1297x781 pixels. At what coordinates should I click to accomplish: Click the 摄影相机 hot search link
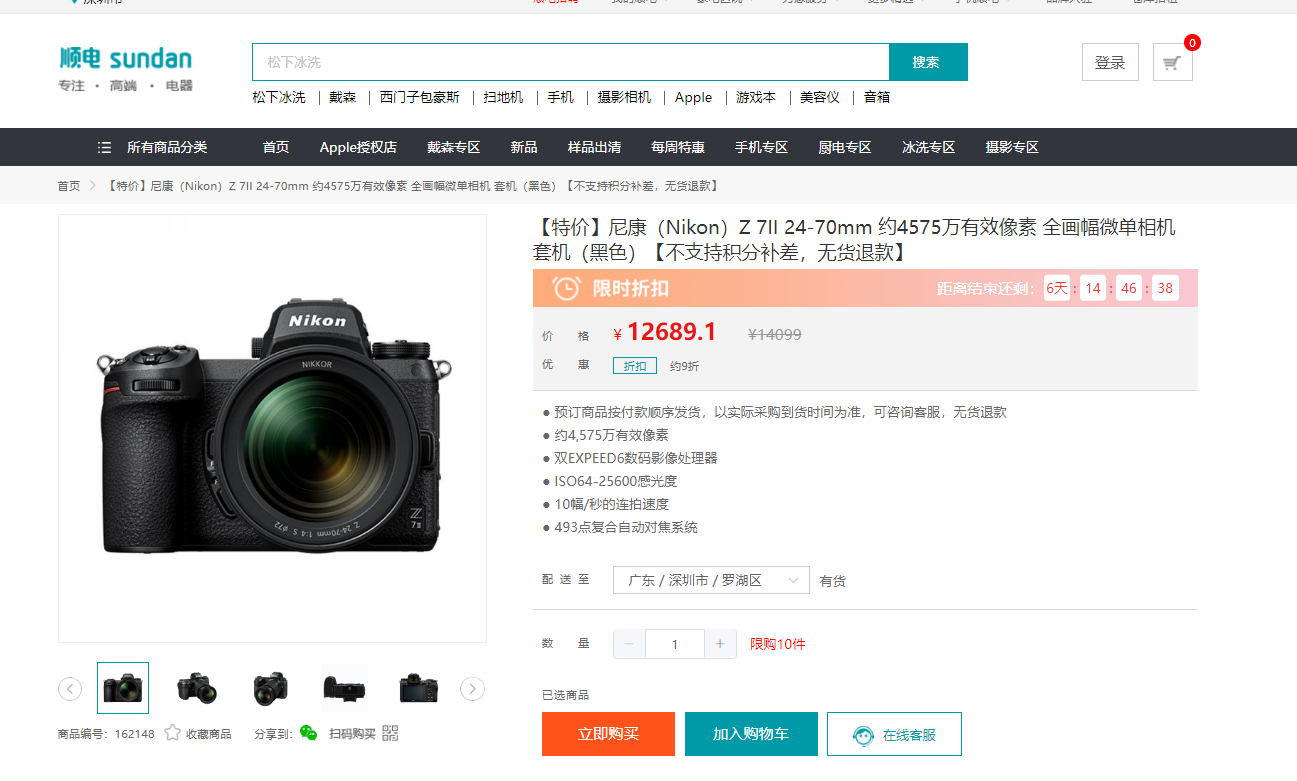[624, 97]
